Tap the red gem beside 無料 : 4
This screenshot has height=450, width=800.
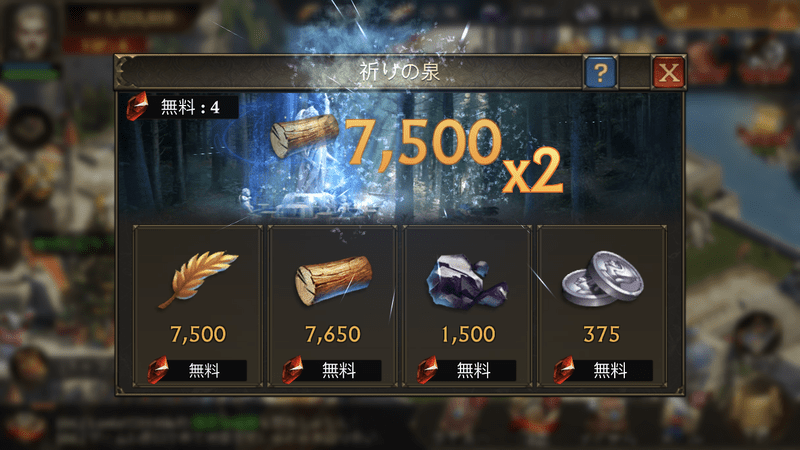tap(137, 106)
